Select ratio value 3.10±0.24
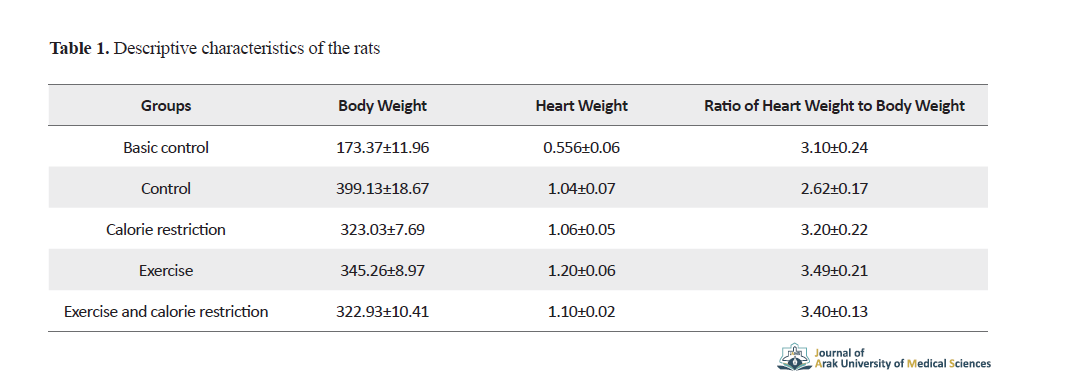This screenshot has height=391, width=1066. (834, 148)
